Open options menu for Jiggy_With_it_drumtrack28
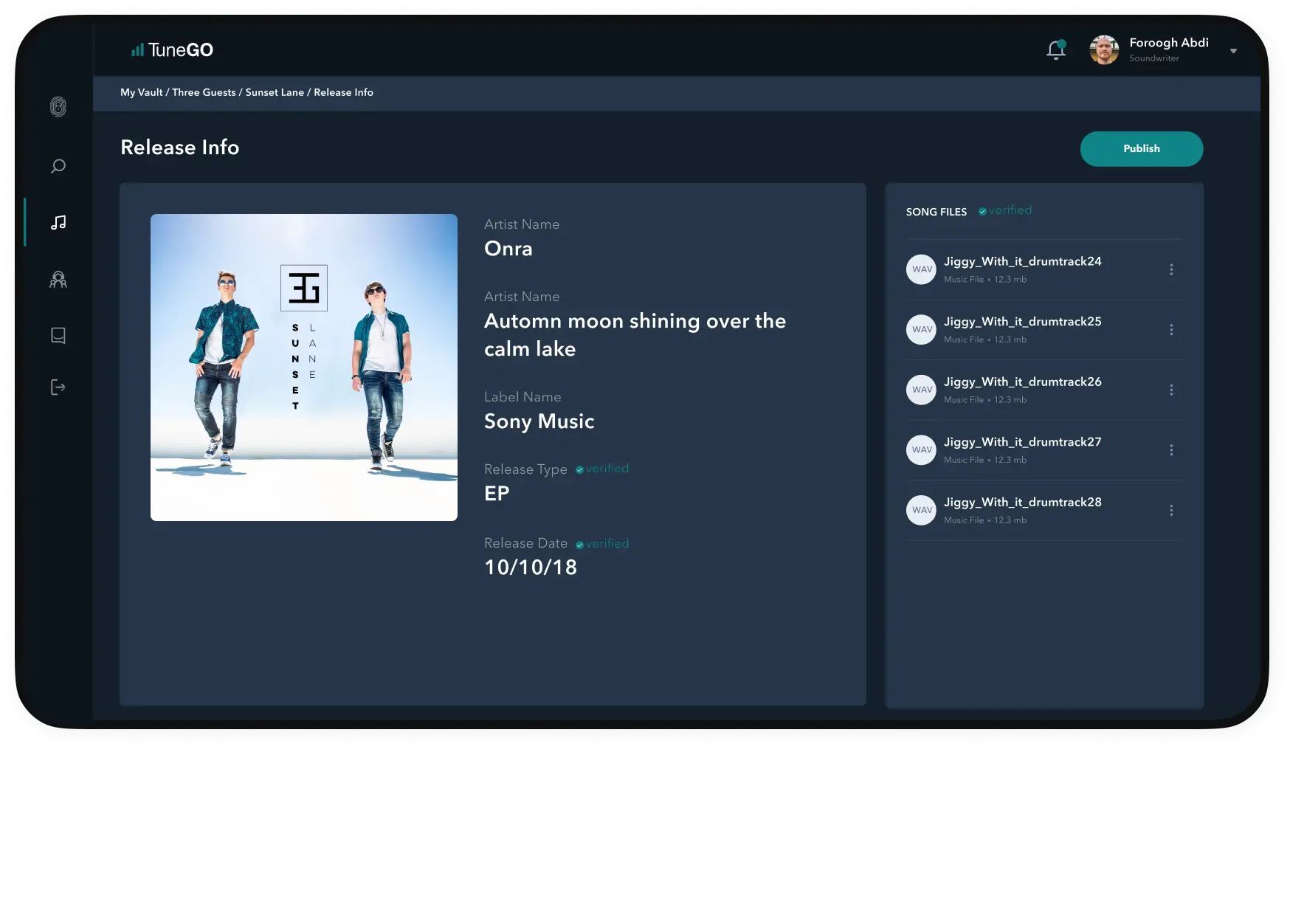Image resolution: width=1290 pixels, height=924 pixels. 1171,510
